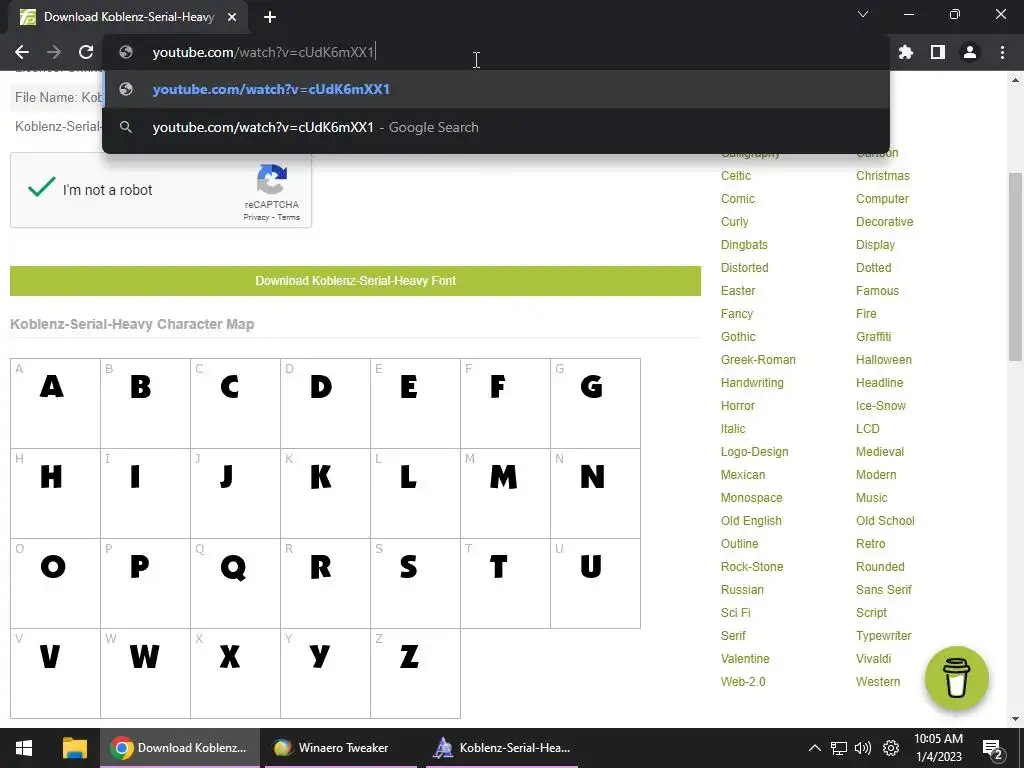
Task: Open the Celtic font category
Action: 736,176
